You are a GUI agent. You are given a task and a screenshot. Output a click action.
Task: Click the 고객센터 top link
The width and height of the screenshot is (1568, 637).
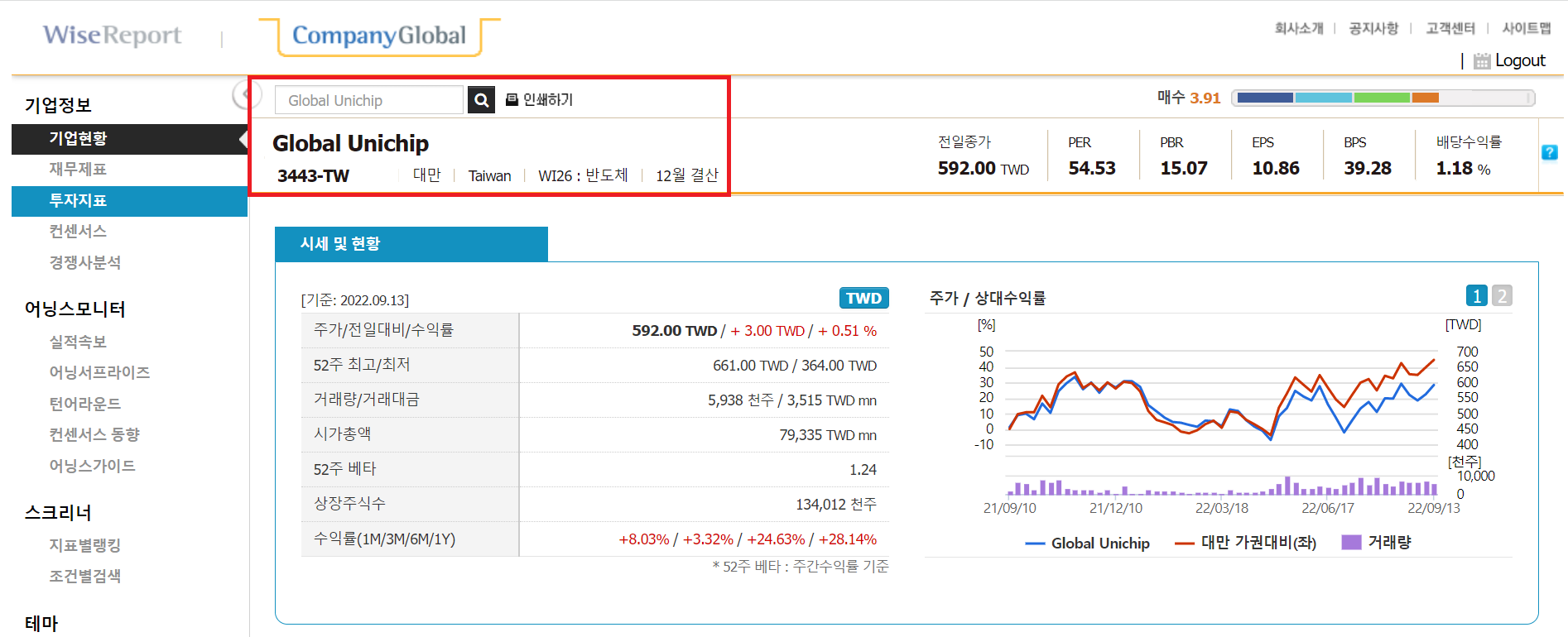click(x=1450, y=28)
